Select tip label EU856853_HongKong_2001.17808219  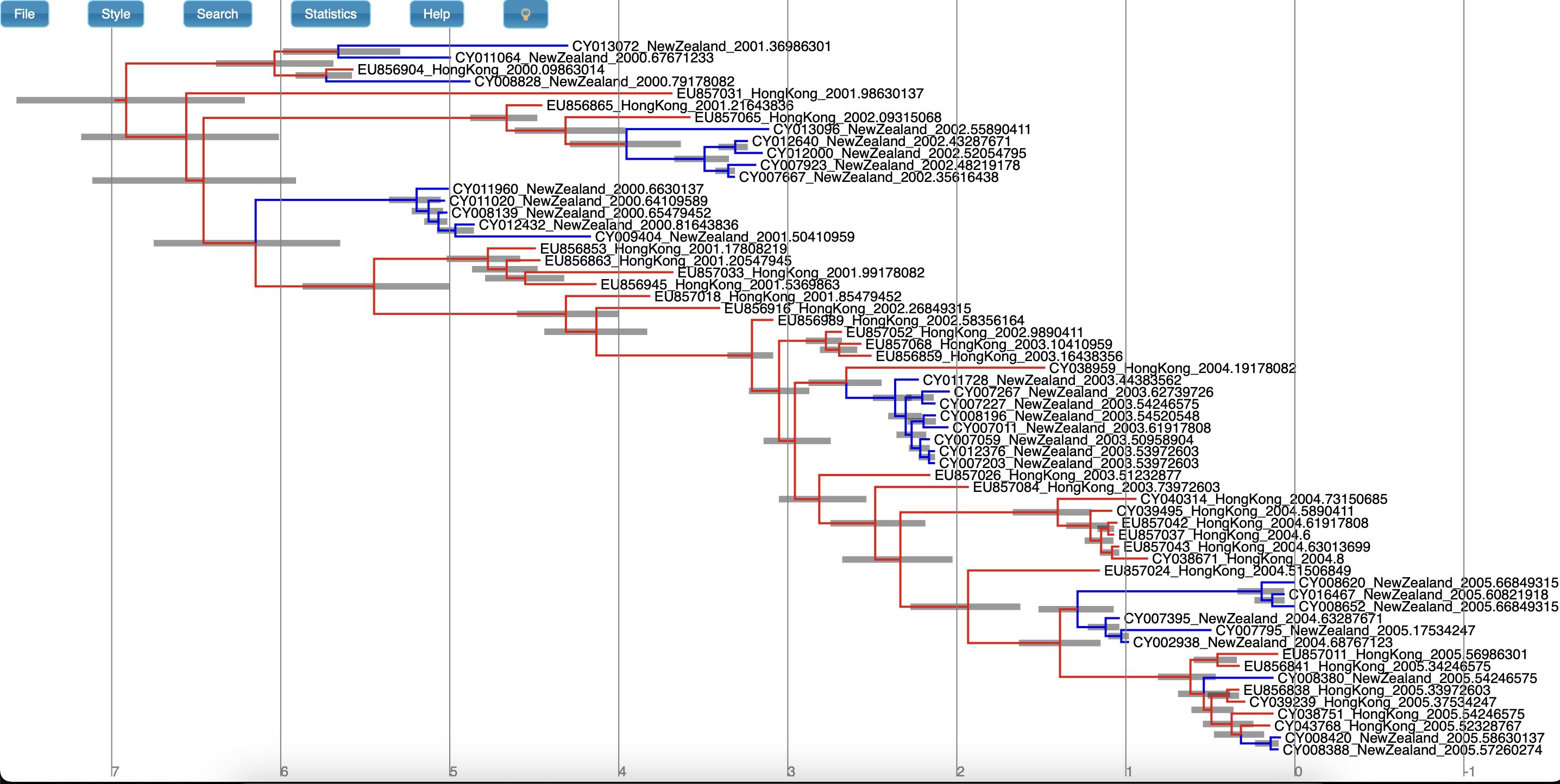coord(663,249)
